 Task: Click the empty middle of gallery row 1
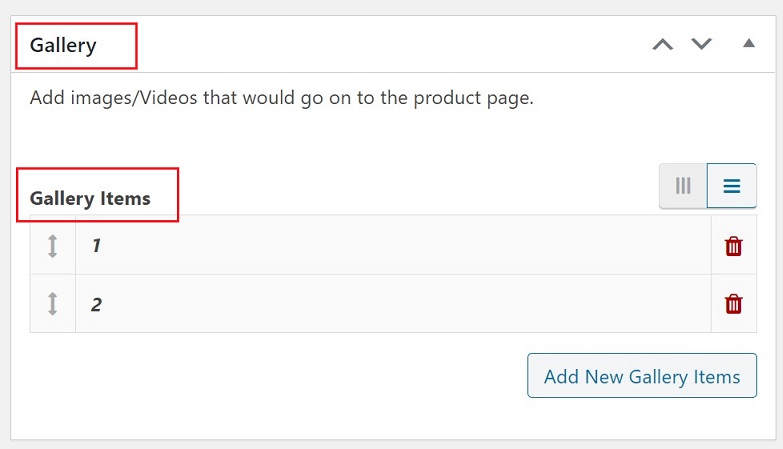tap(400, 246)
